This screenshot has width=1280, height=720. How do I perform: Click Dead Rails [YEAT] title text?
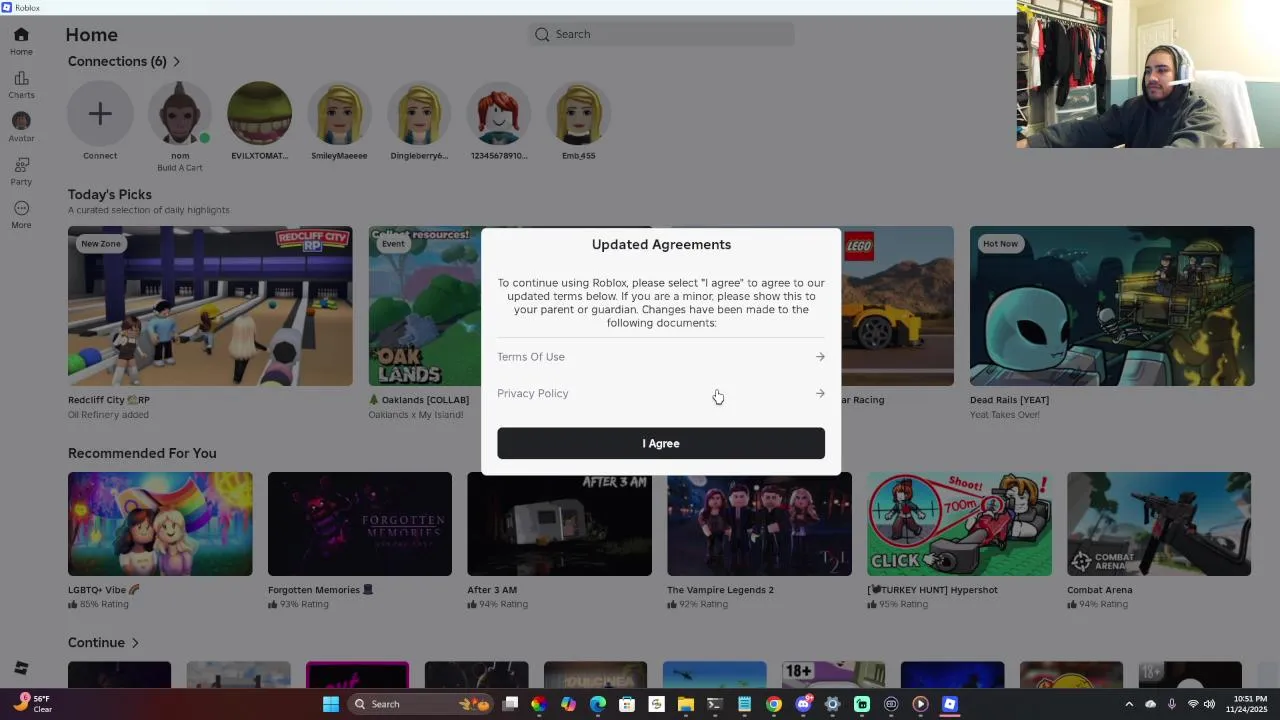pyautogui.click(x=1009, y=400)
